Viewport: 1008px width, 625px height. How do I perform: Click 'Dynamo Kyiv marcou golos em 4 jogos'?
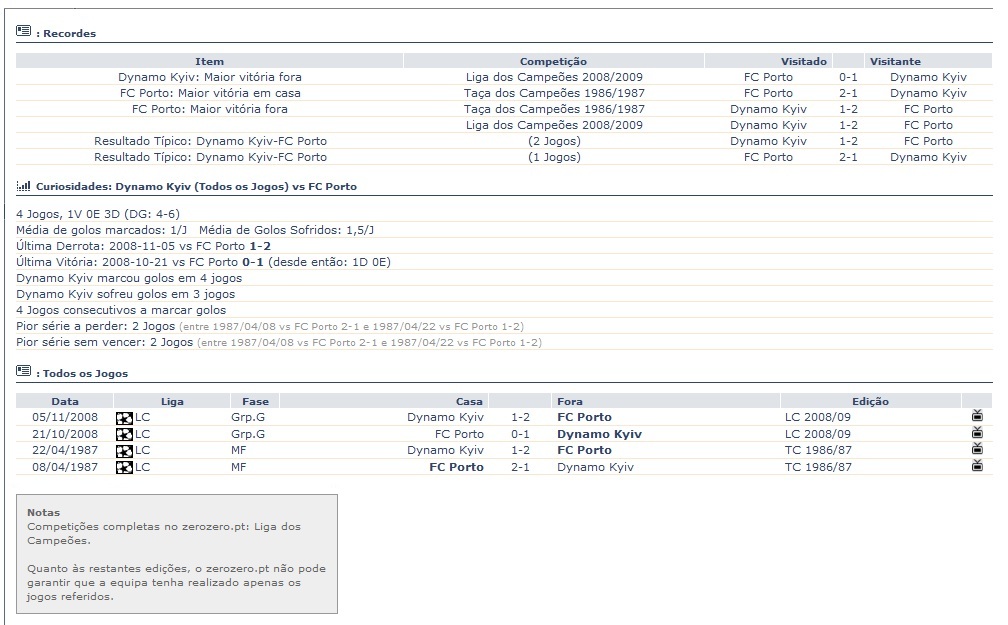pyautogui.click(x=129, y=278)
